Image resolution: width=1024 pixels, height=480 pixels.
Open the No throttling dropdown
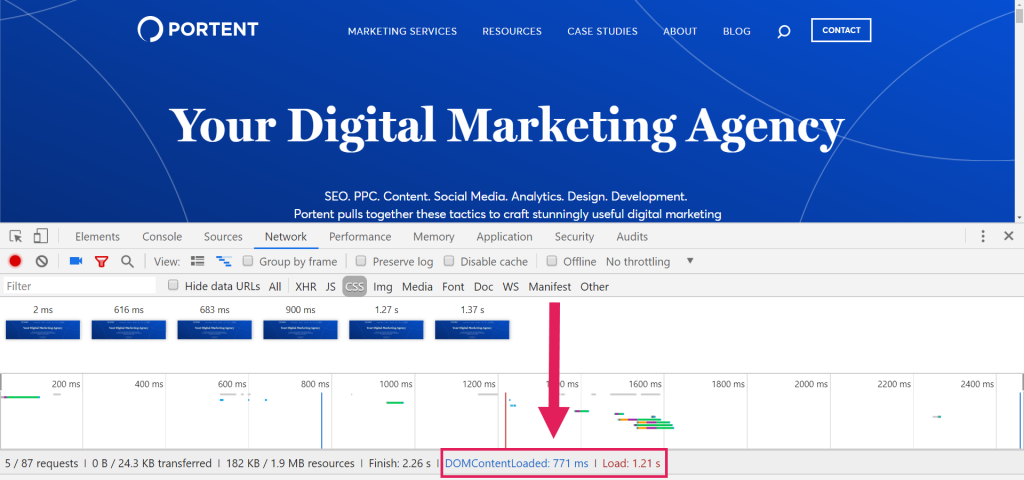pyautogui.click(x=649, y=261)
